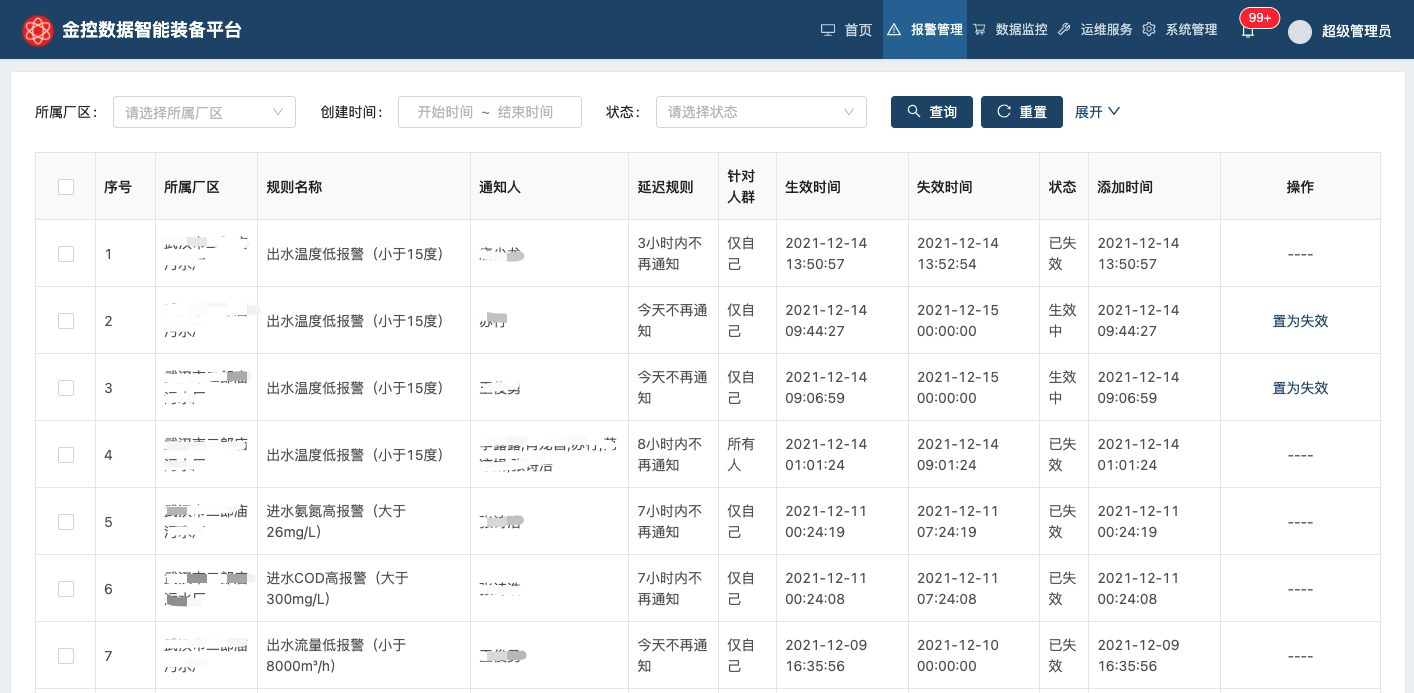
Task: Click 置为失效 in row 2
Action: click(1300, 321)
